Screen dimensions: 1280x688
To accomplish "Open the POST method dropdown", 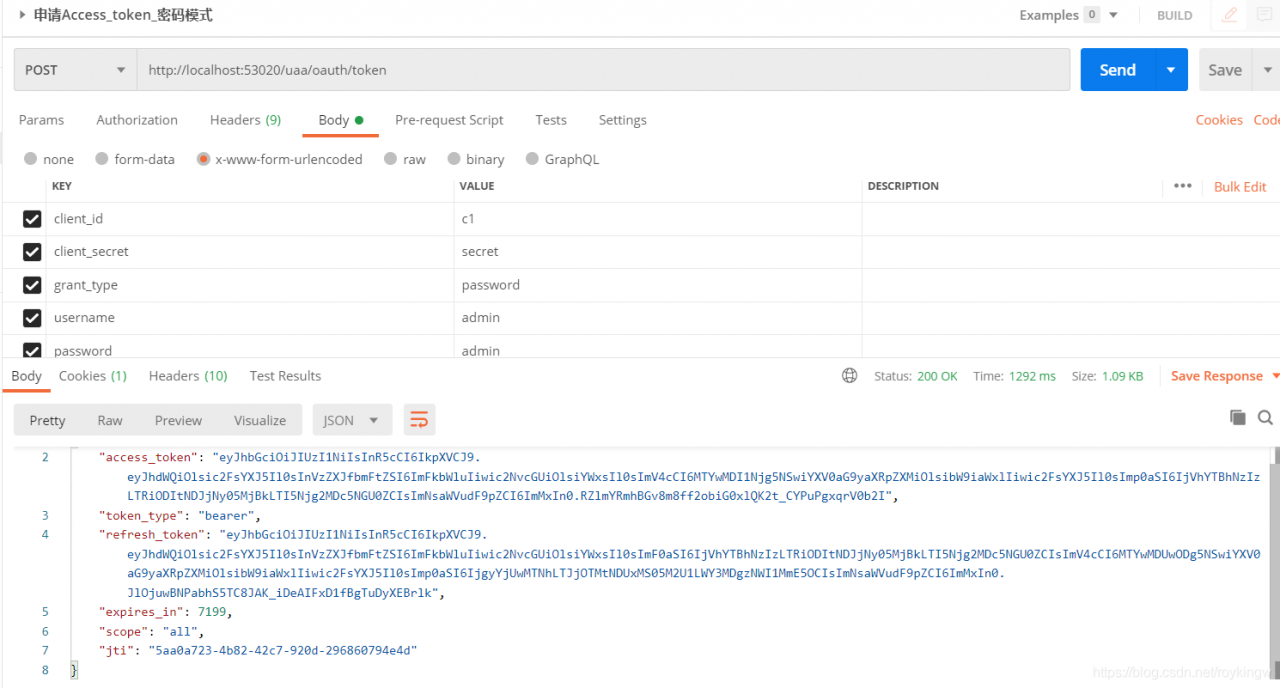I will point(75,70).
